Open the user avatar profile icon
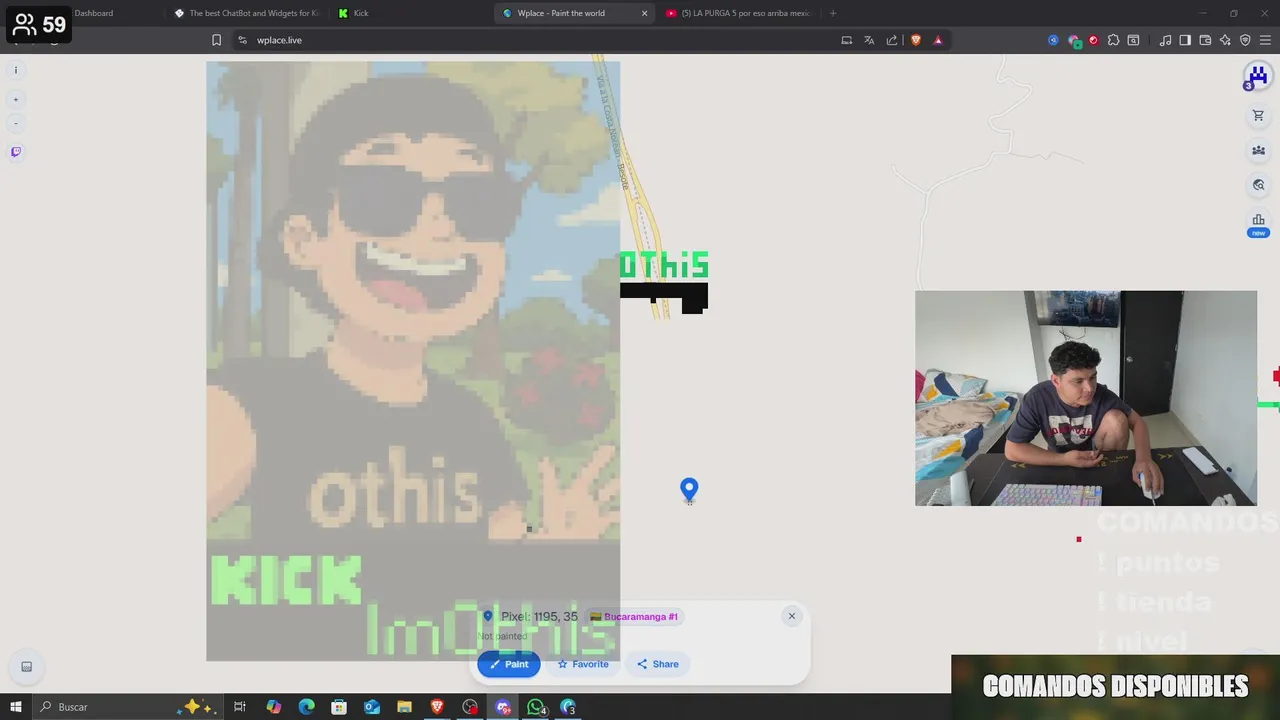The image size is (1280, 720). pyautogui.click(x=1257, y=76)
